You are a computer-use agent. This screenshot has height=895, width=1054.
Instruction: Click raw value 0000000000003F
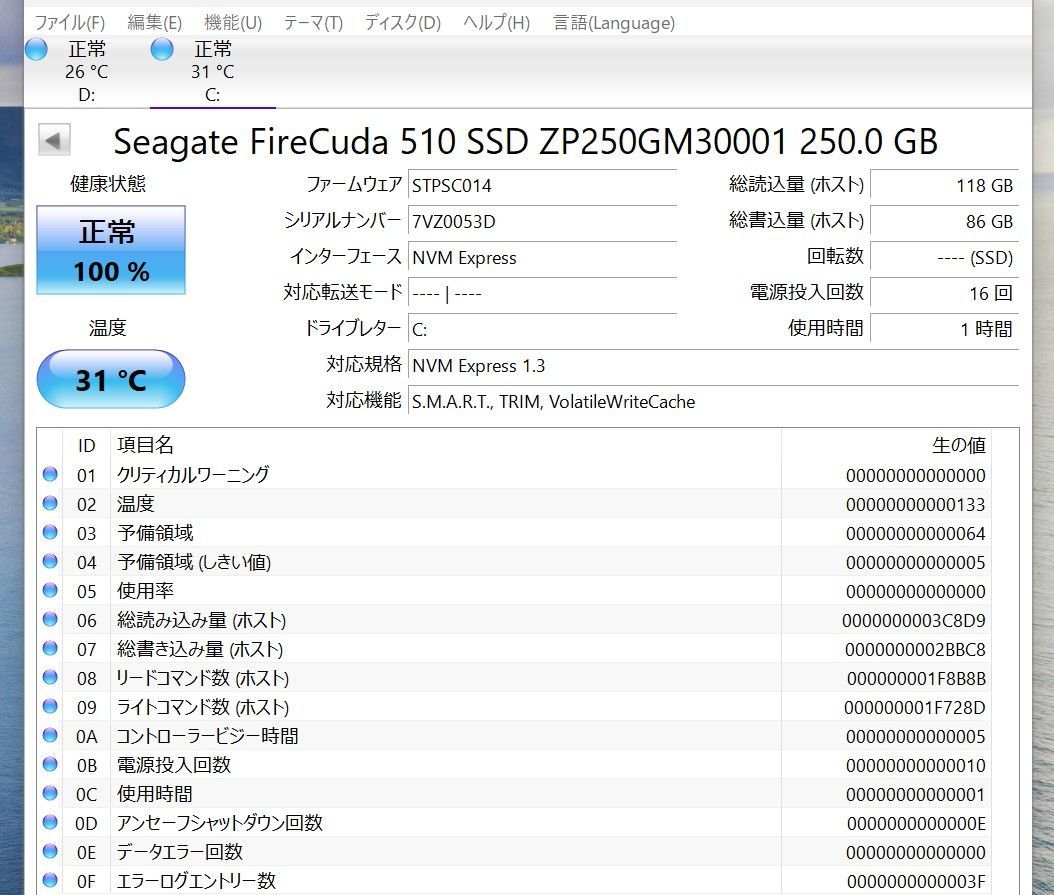(x=916, y=881)
